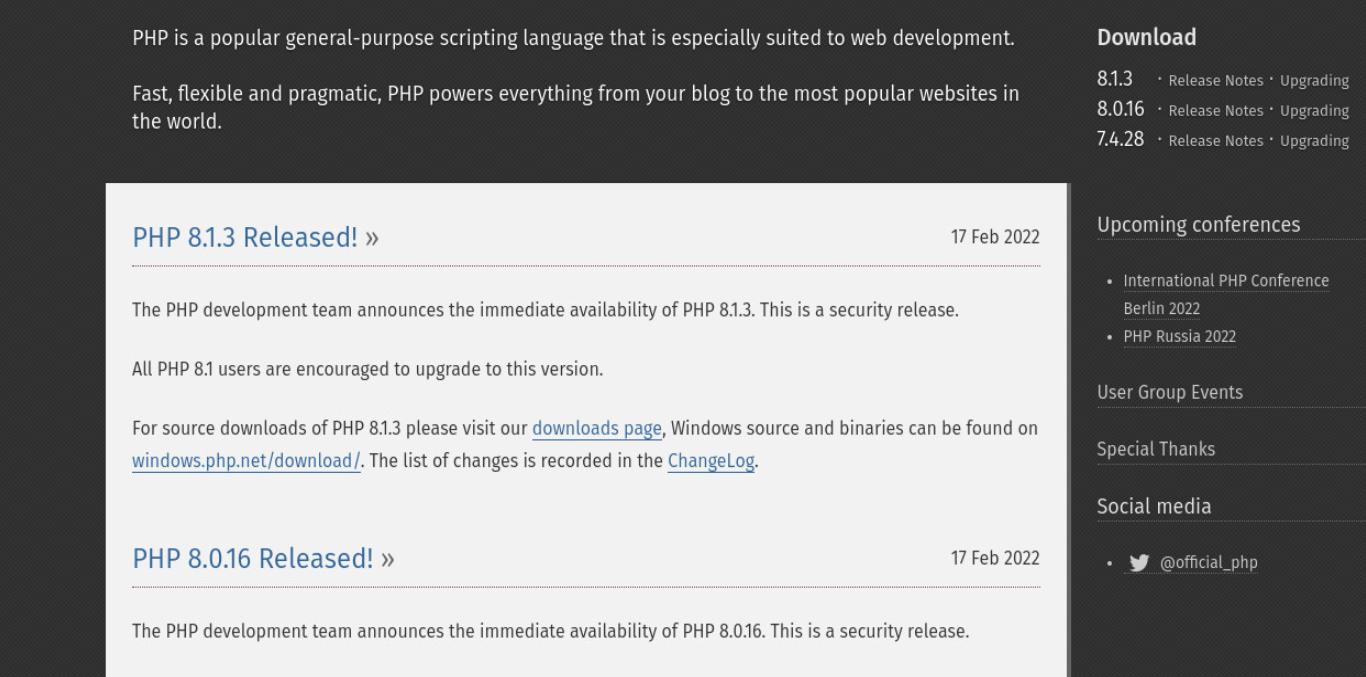Open PHP Russia 2022 conference link
This screenshot has height=677, width=1366.
[1180, 337]
